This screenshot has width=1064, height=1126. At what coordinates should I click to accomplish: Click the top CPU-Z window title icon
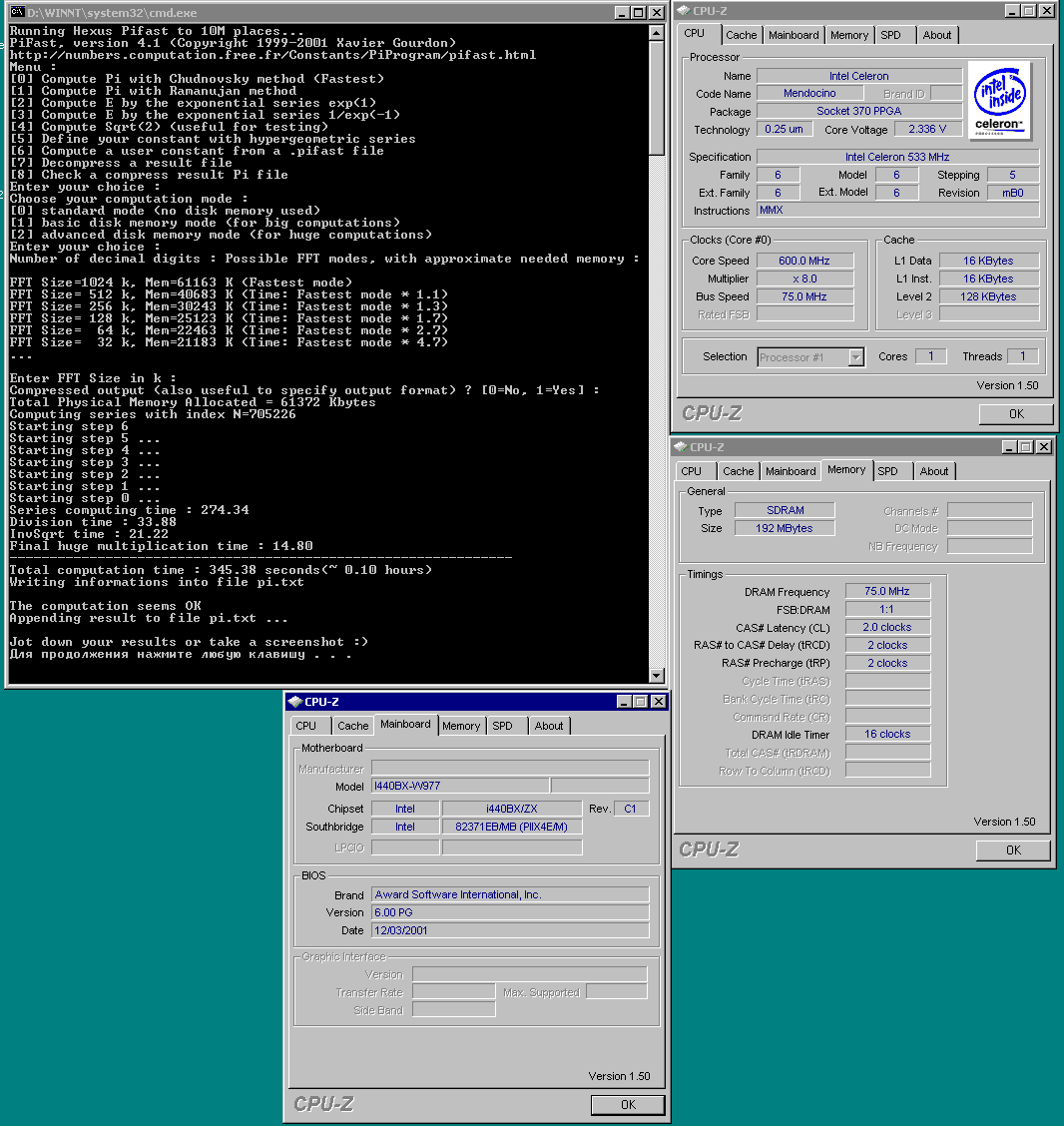tap(684, 11)
